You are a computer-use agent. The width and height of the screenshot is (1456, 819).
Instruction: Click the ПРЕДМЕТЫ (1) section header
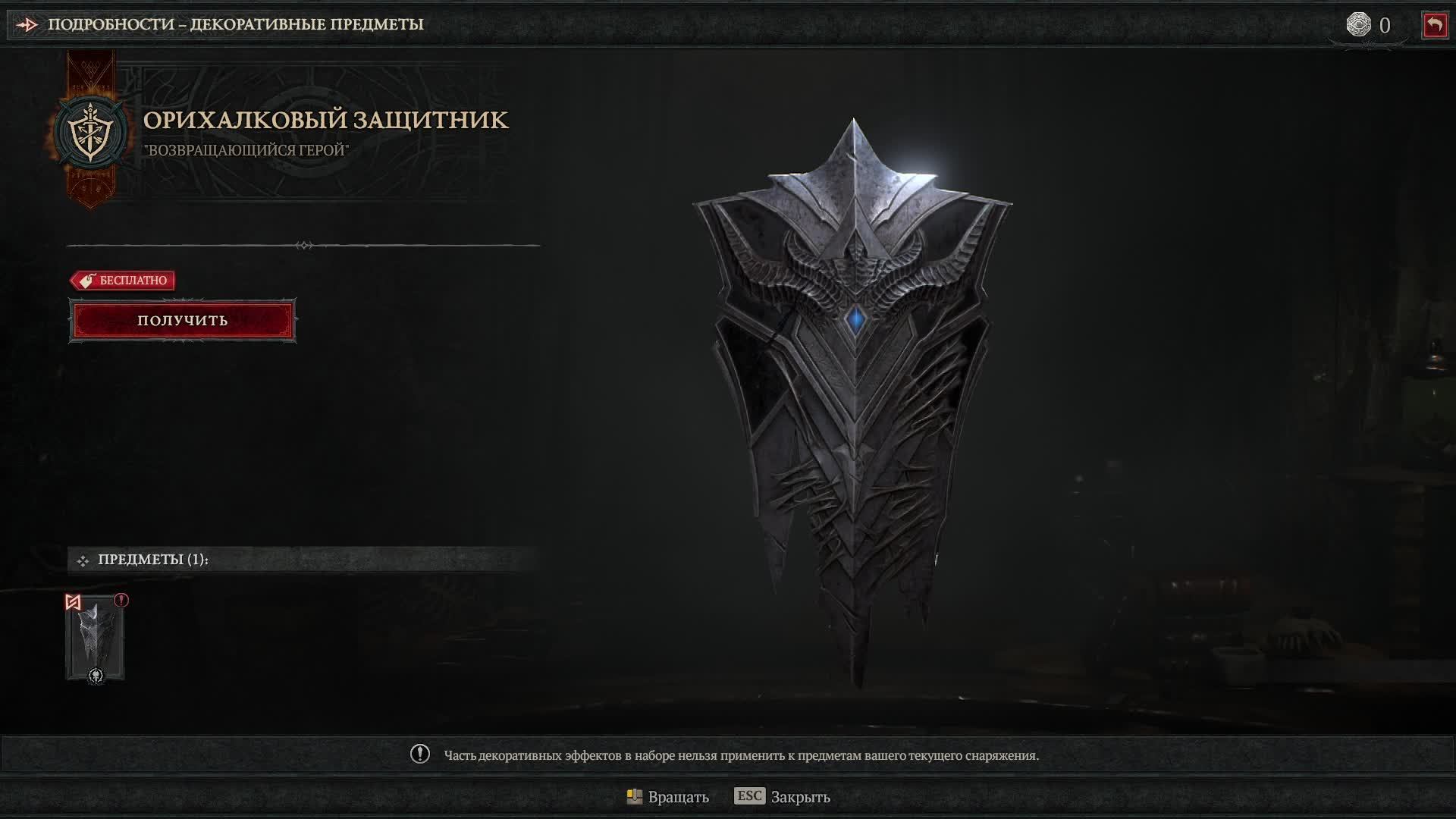point(152,560)
